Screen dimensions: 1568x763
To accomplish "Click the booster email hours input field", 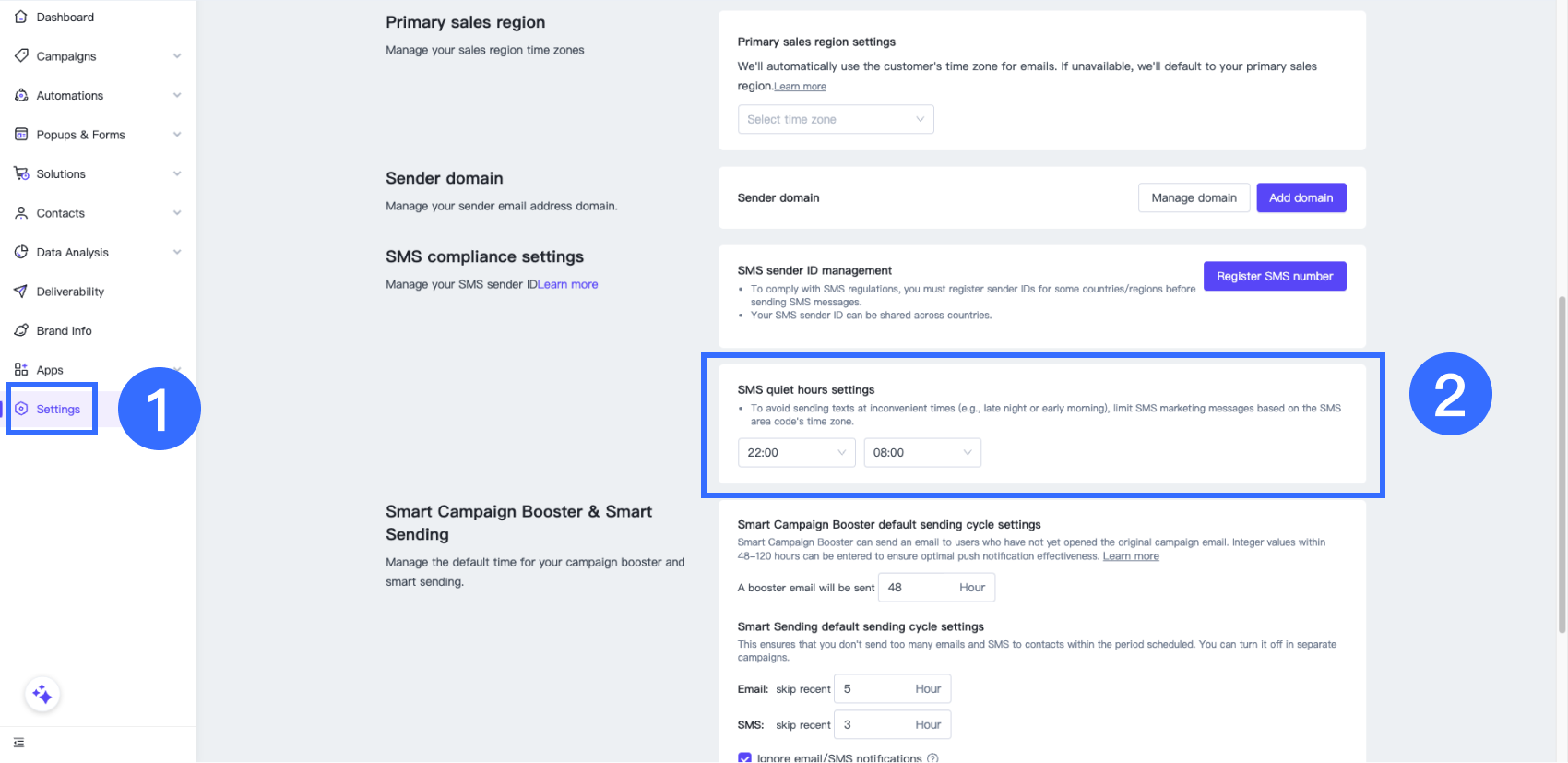I will click(936, 588).
